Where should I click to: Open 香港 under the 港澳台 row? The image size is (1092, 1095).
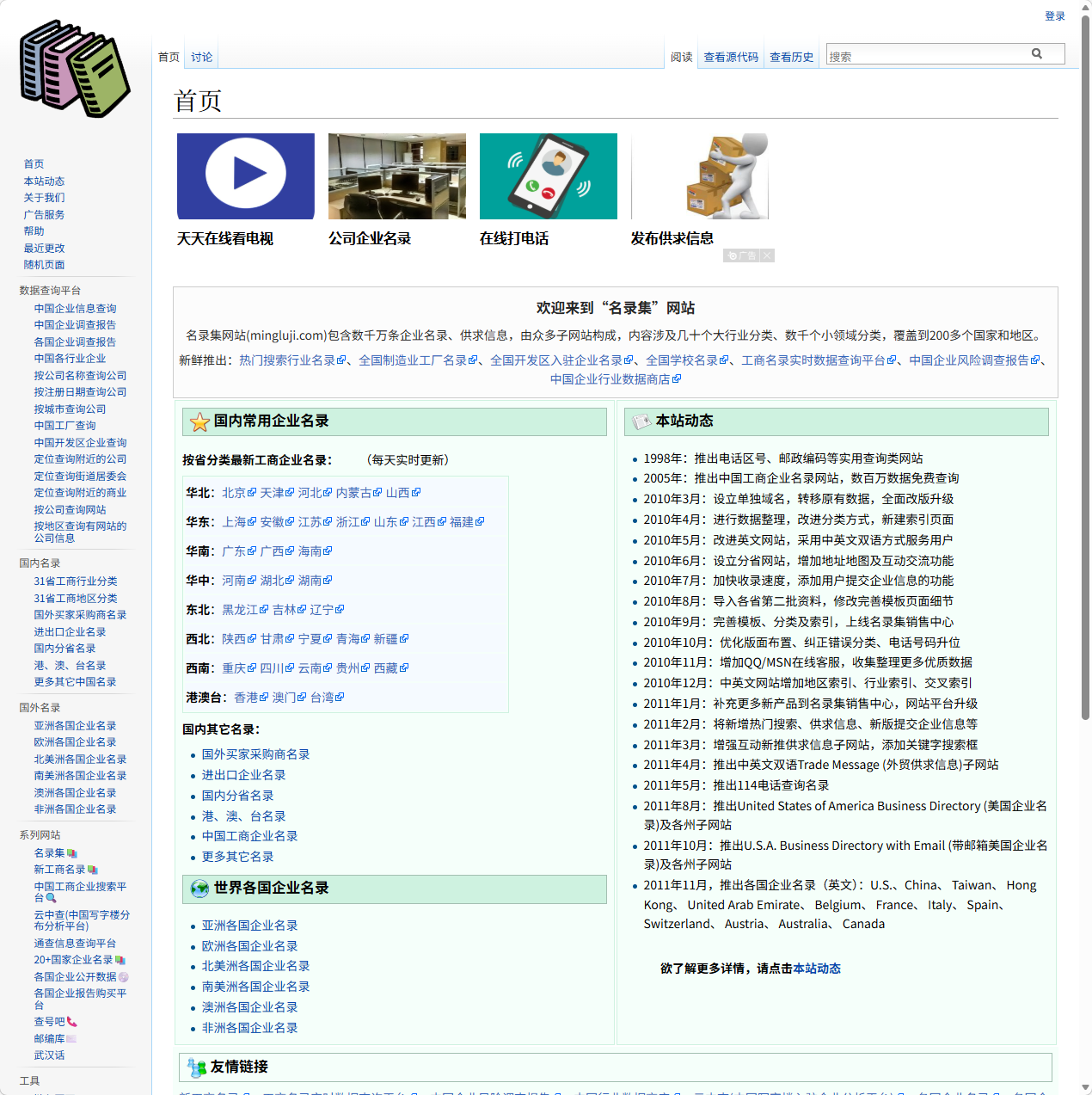(245, 697)
